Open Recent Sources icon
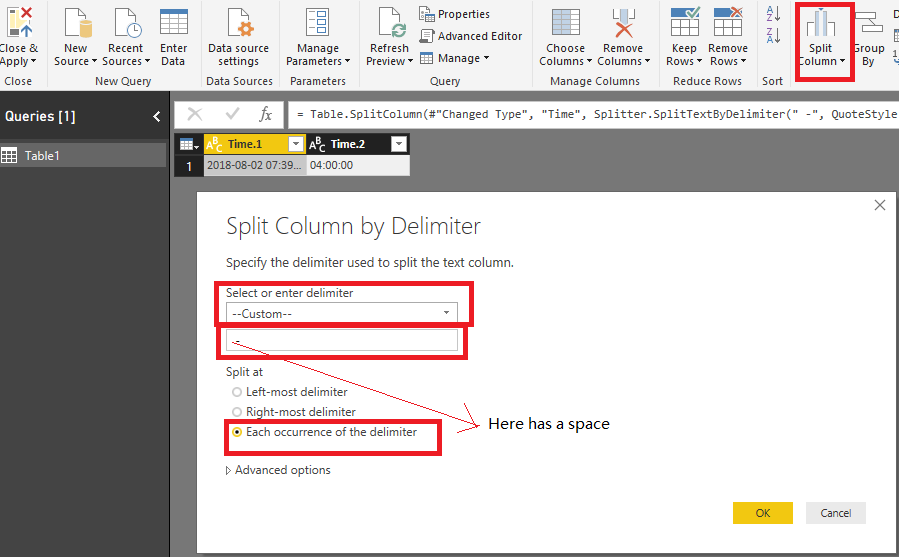The width and height of the screenshot is (899, 557). 127,22
